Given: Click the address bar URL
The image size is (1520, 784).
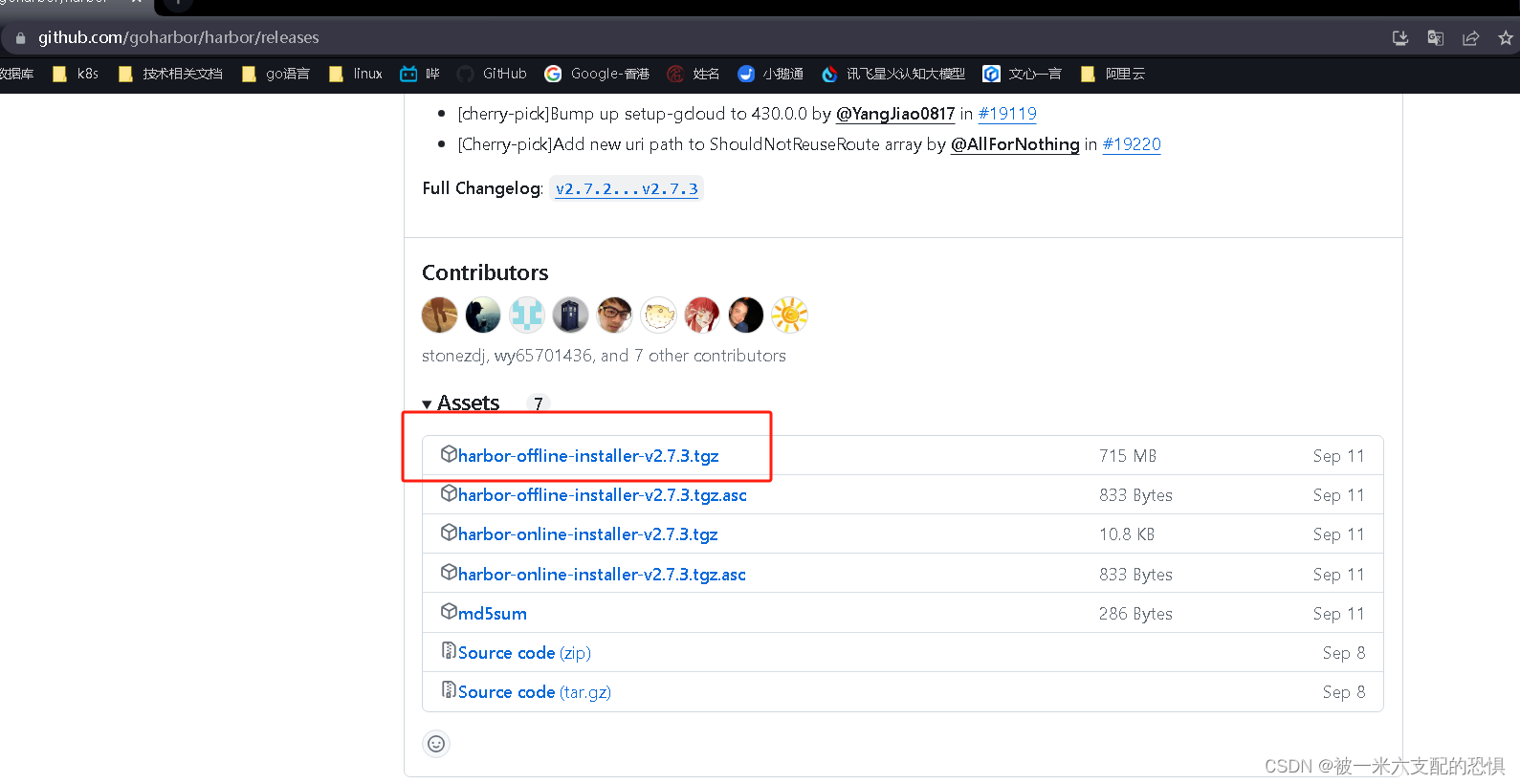Looking at the screenshot, I should pyautogui.click(x=178, y=37).
